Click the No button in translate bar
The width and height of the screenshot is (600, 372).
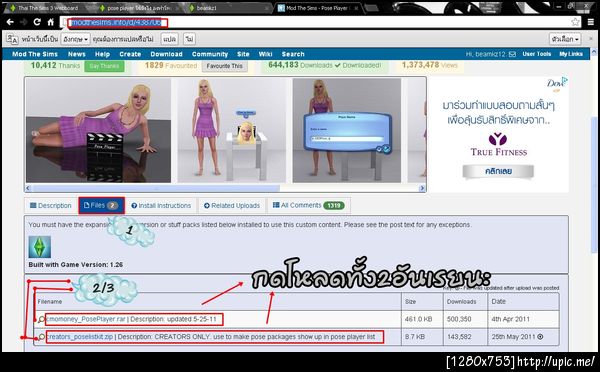pos(189,39)
